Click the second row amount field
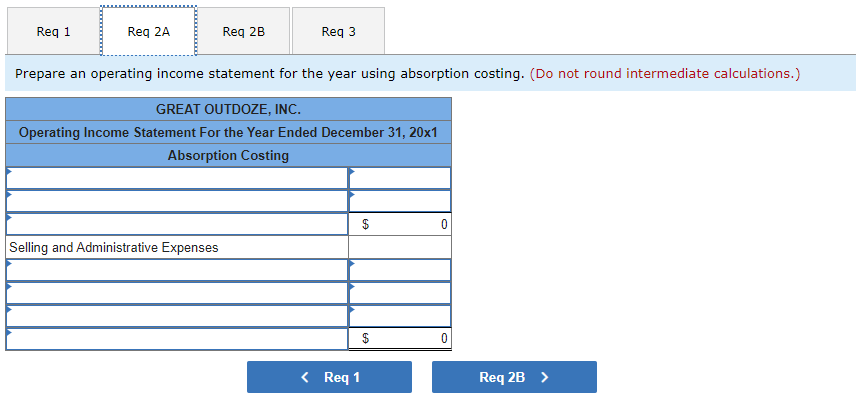Viewport: 868px width, 405px height. (x=400, y=201)
